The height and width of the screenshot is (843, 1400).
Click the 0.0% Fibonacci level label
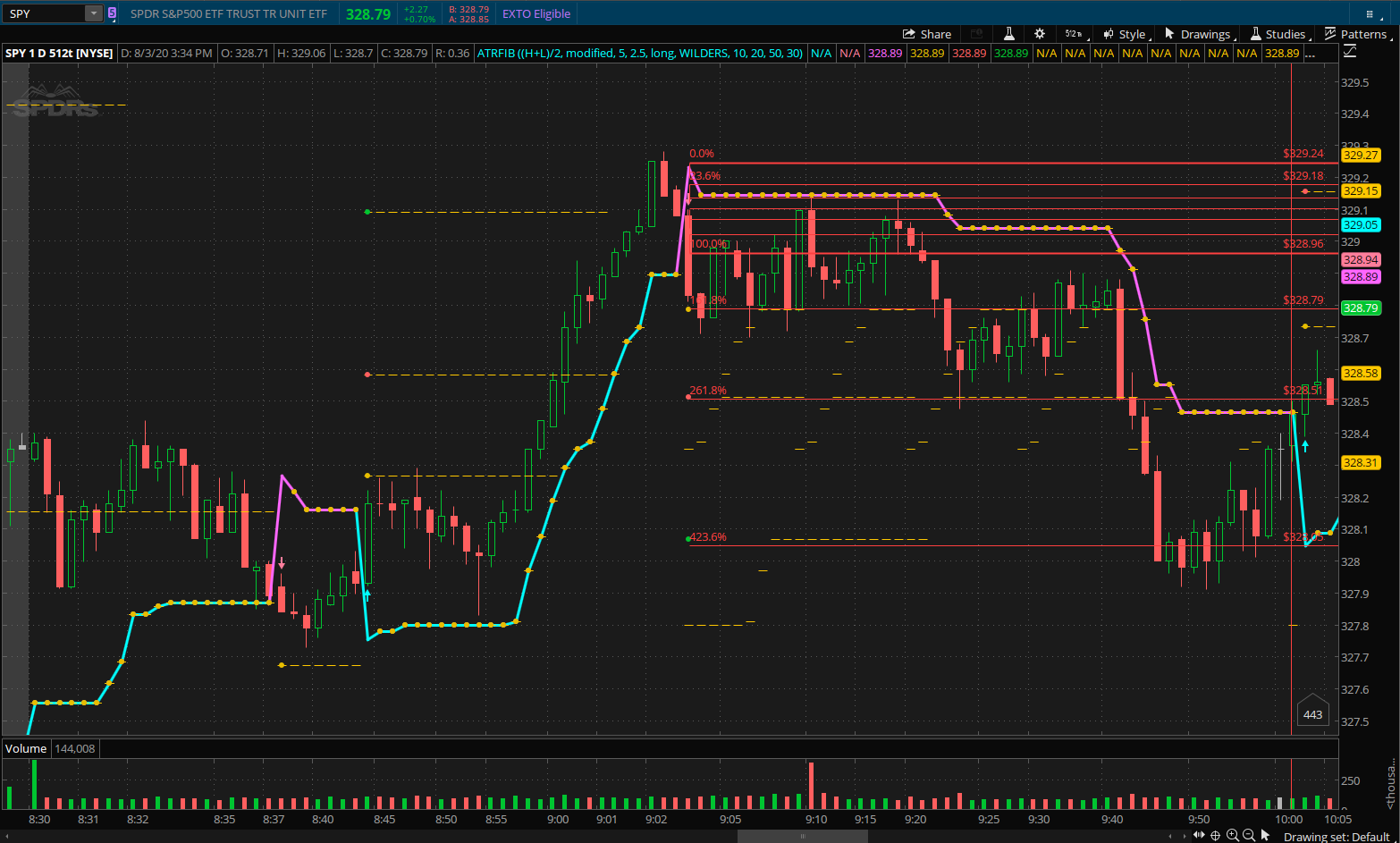[702, 154]
